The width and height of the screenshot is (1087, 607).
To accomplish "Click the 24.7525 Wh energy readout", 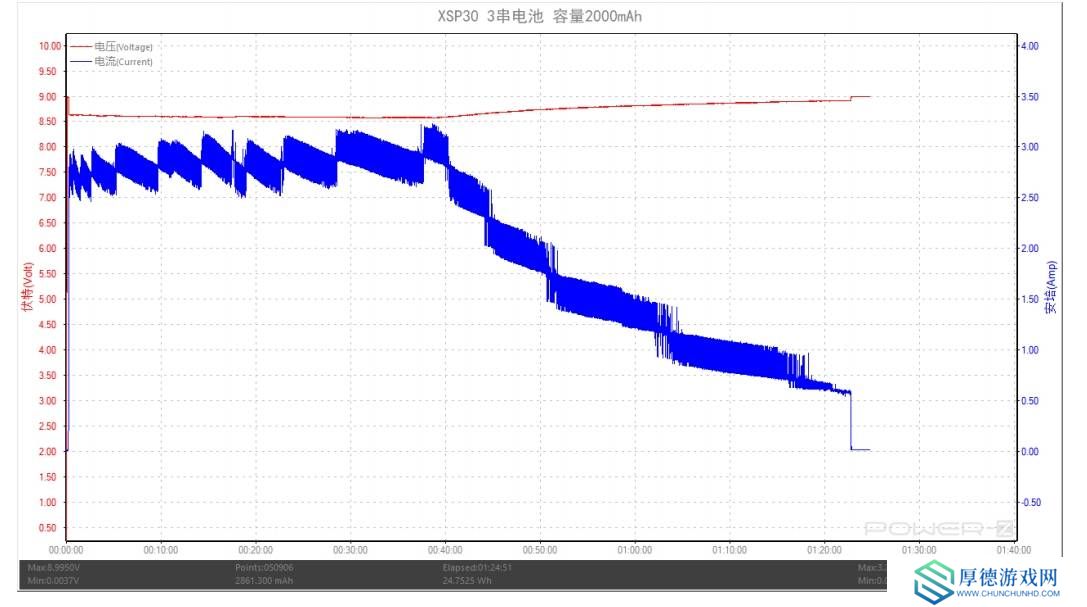I will [x=467, y=581].
